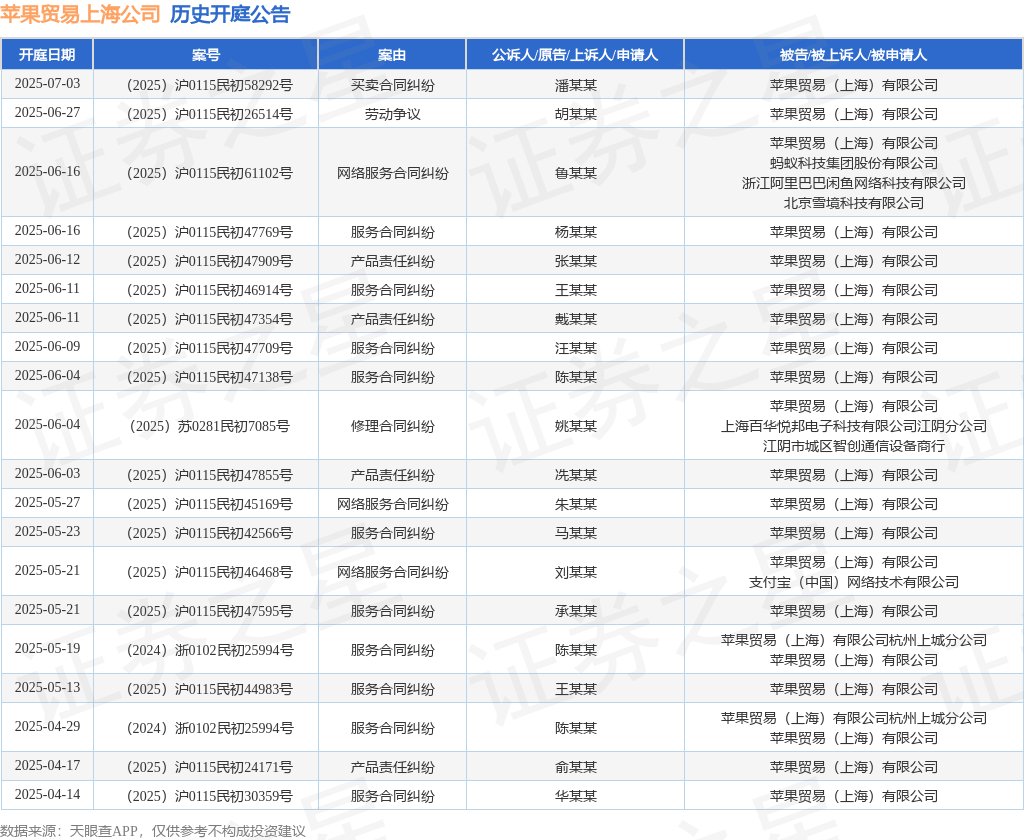
Task: Click plaintiff 承某某
Action: pos(575,611)
